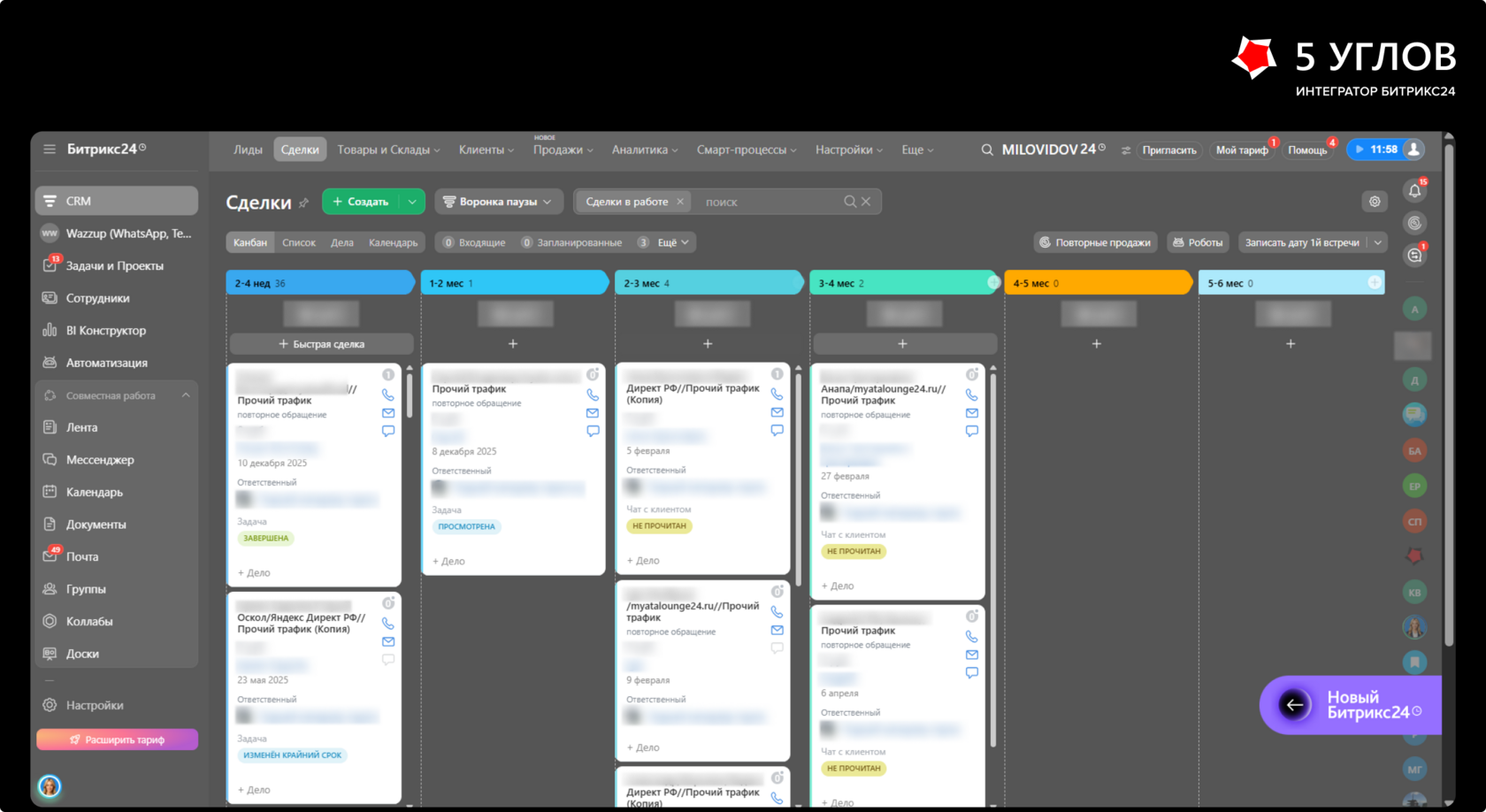This screenshot has width=1486, height=812.
Task: Expand the Смарт-процессы menu
Action: pos(747,149)
